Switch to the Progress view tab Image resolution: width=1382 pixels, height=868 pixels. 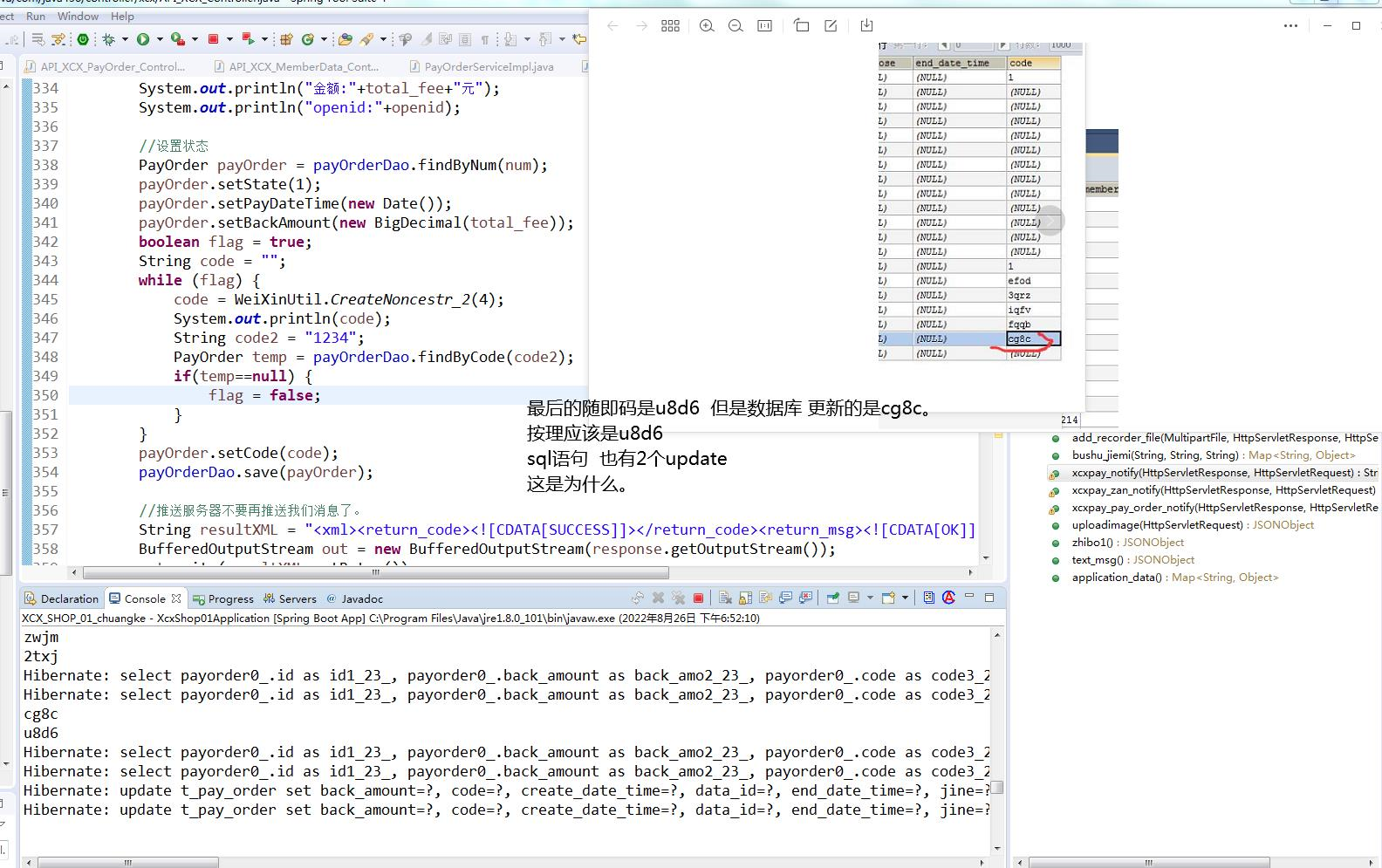pyautogui.click(x=223, y=598)
